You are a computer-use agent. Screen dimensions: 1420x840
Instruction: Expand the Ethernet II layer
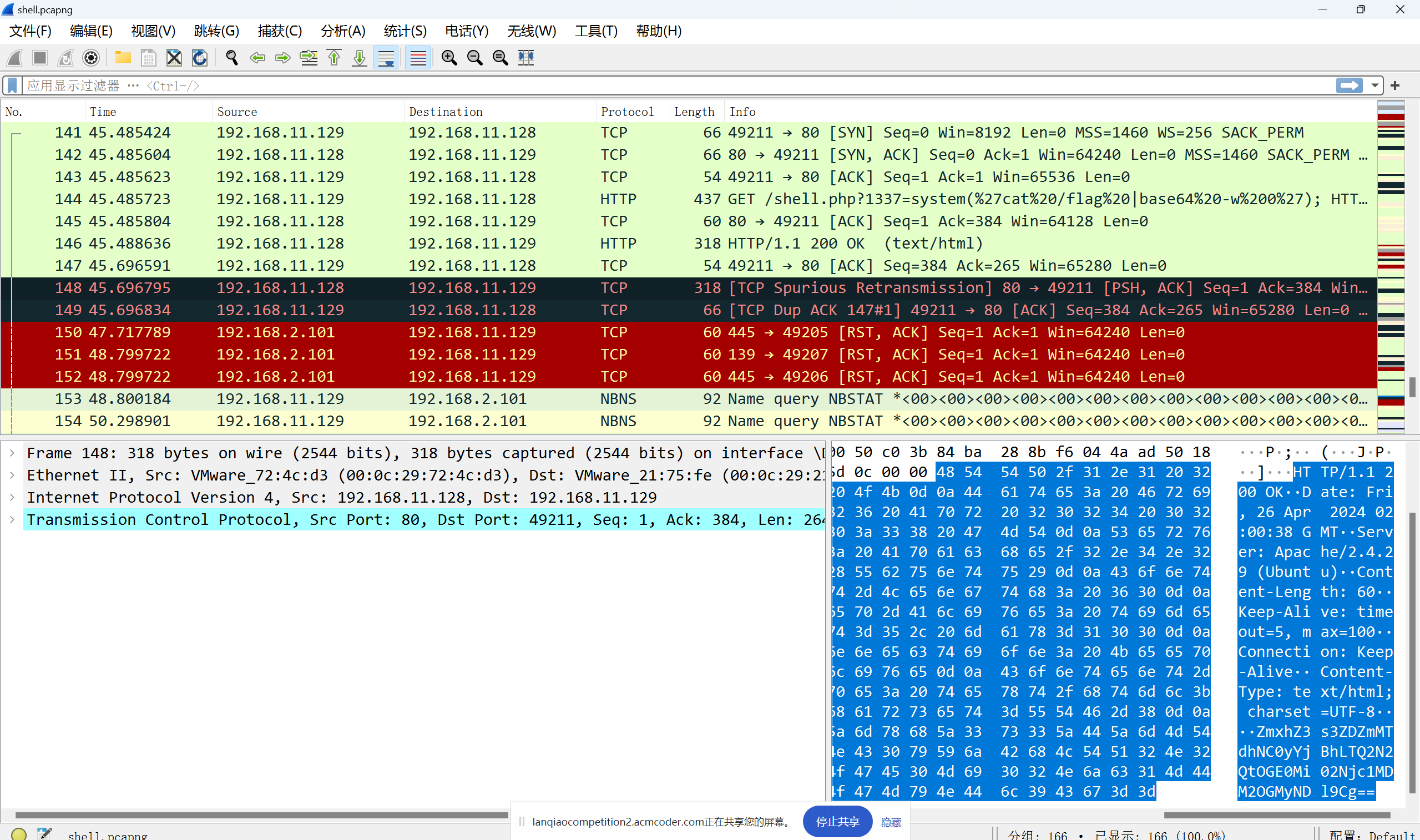tap(12, 475)
